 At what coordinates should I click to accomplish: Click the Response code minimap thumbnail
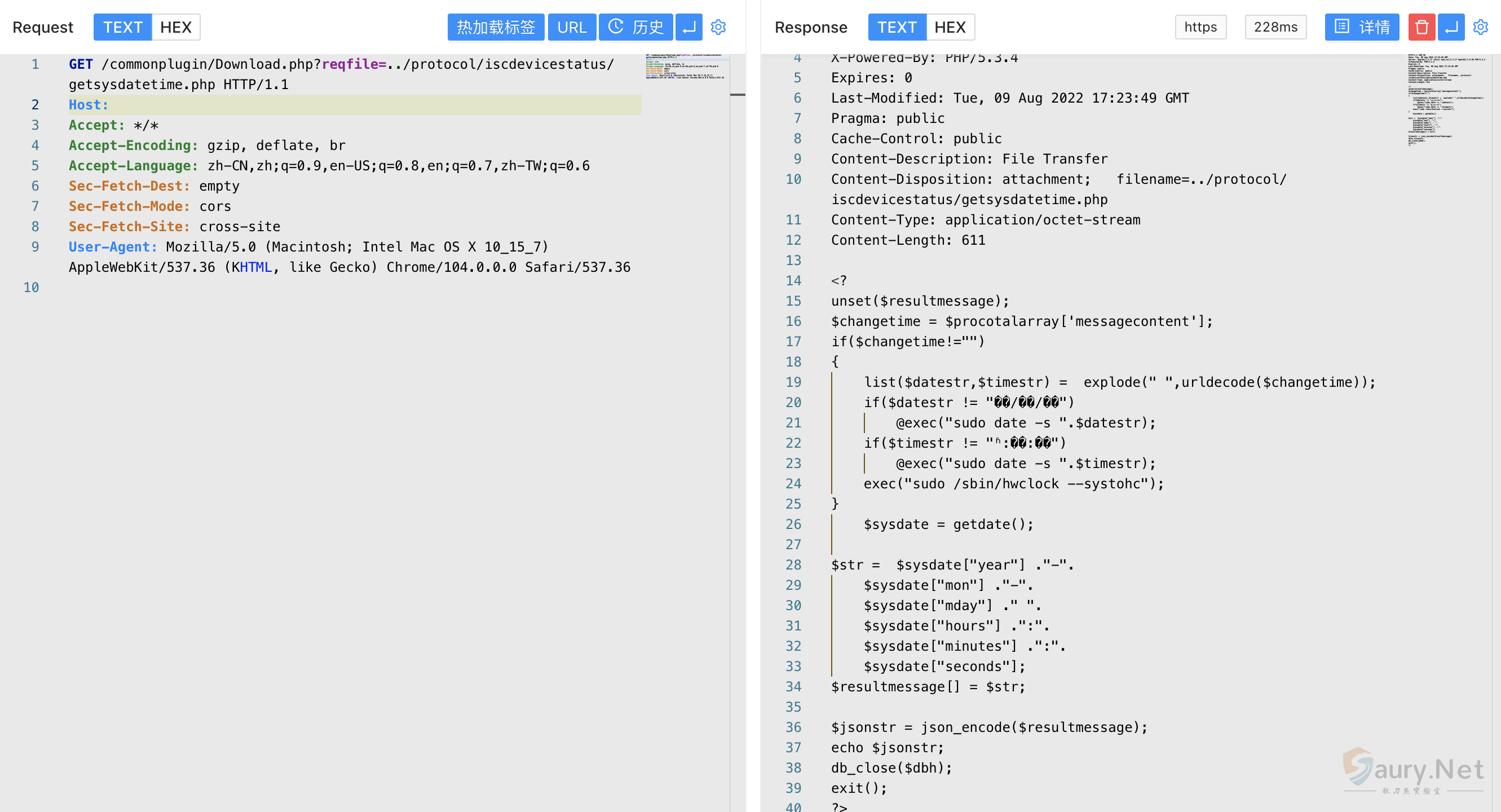point(1446,100)
